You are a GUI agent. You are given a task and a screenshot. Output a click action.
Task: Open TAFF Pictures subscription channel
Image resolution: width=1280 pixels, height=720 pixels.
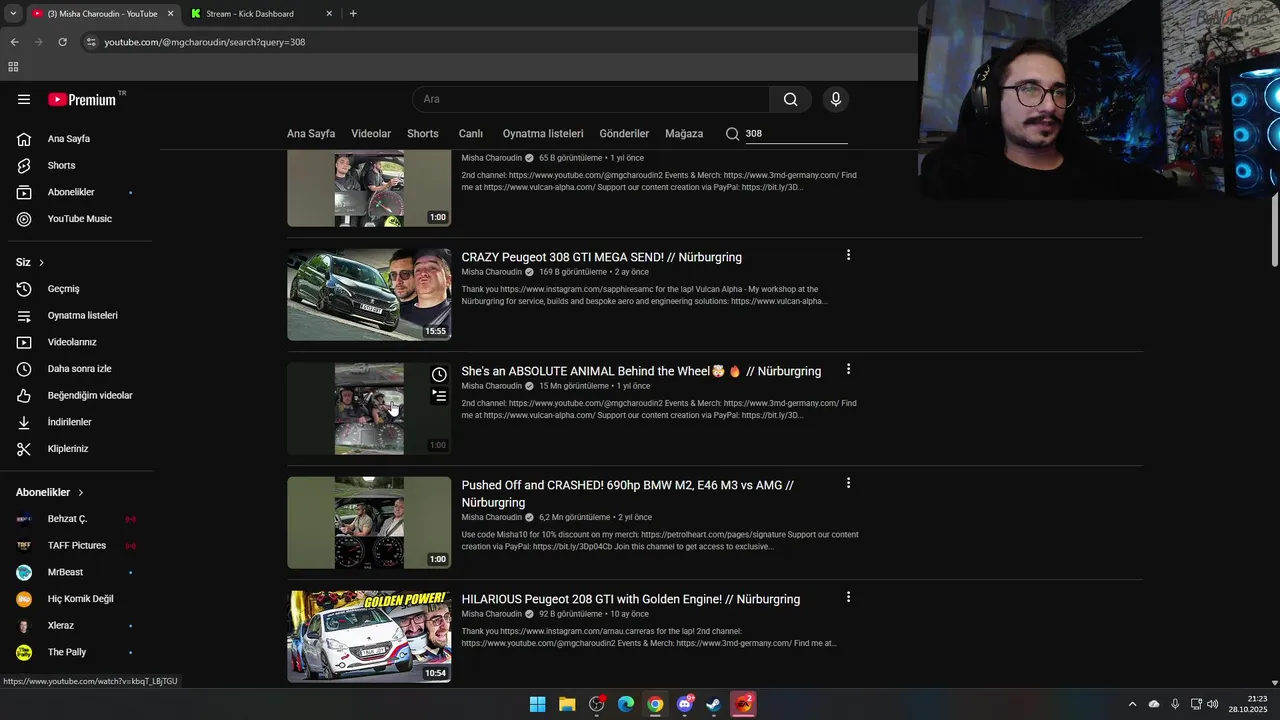point(76,545)
